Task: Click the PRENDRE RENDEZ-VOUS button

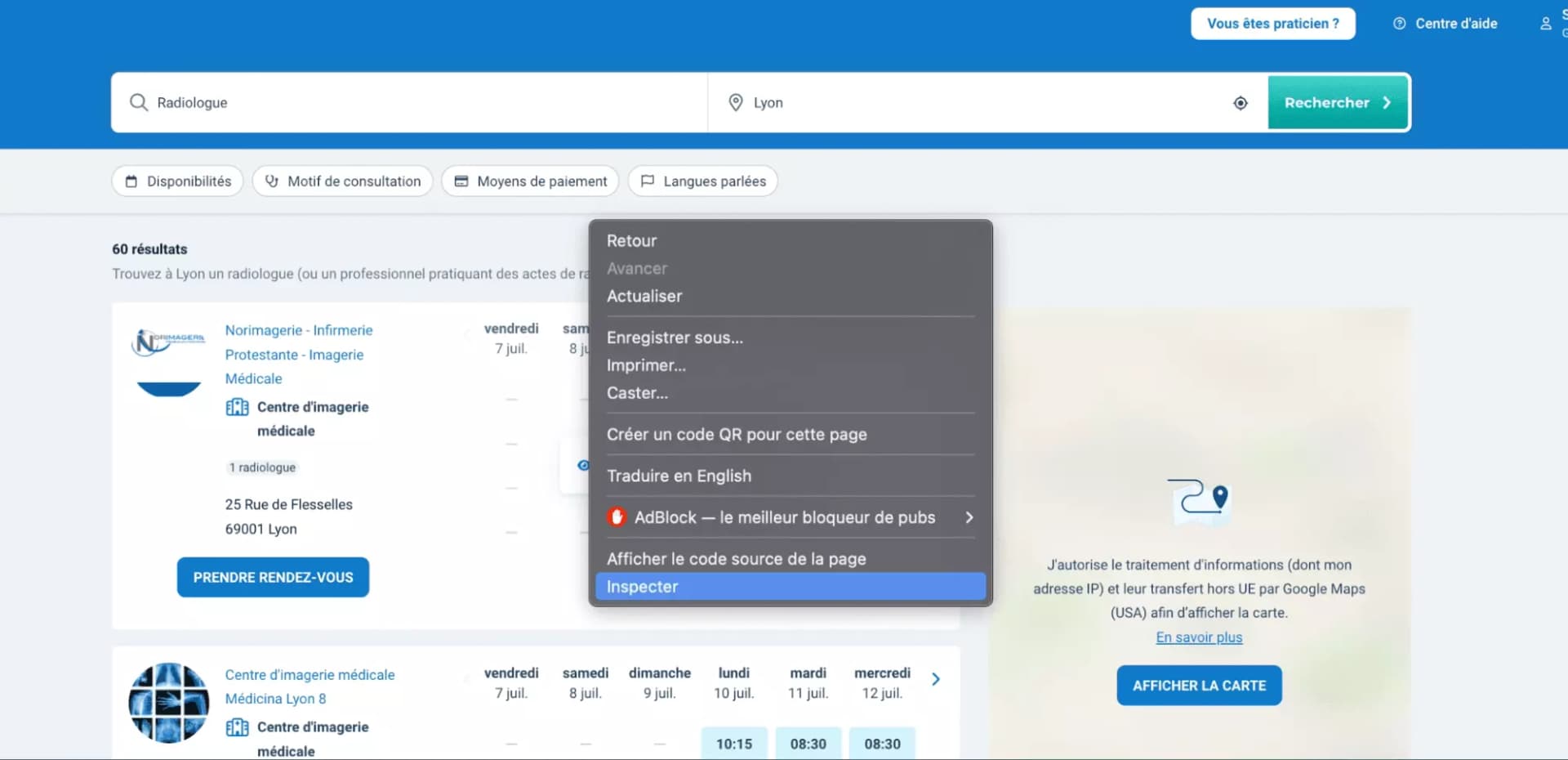Action: coord(272,577)
